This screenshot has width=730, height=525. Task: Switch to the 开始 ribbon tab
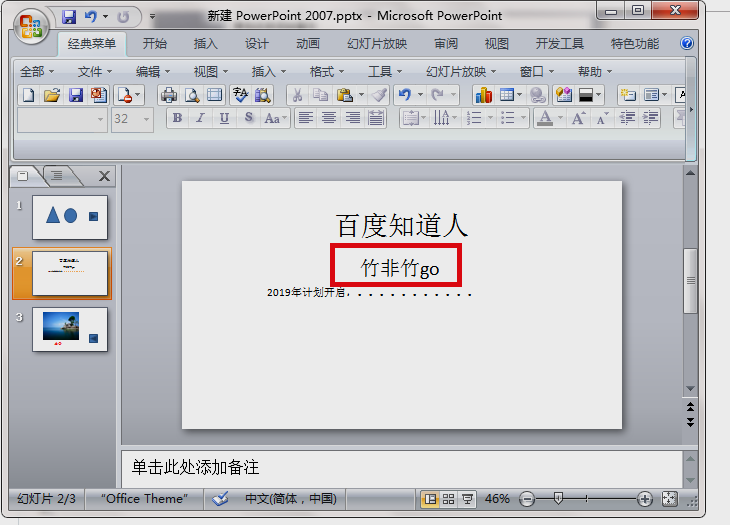(x=155, y=44)
